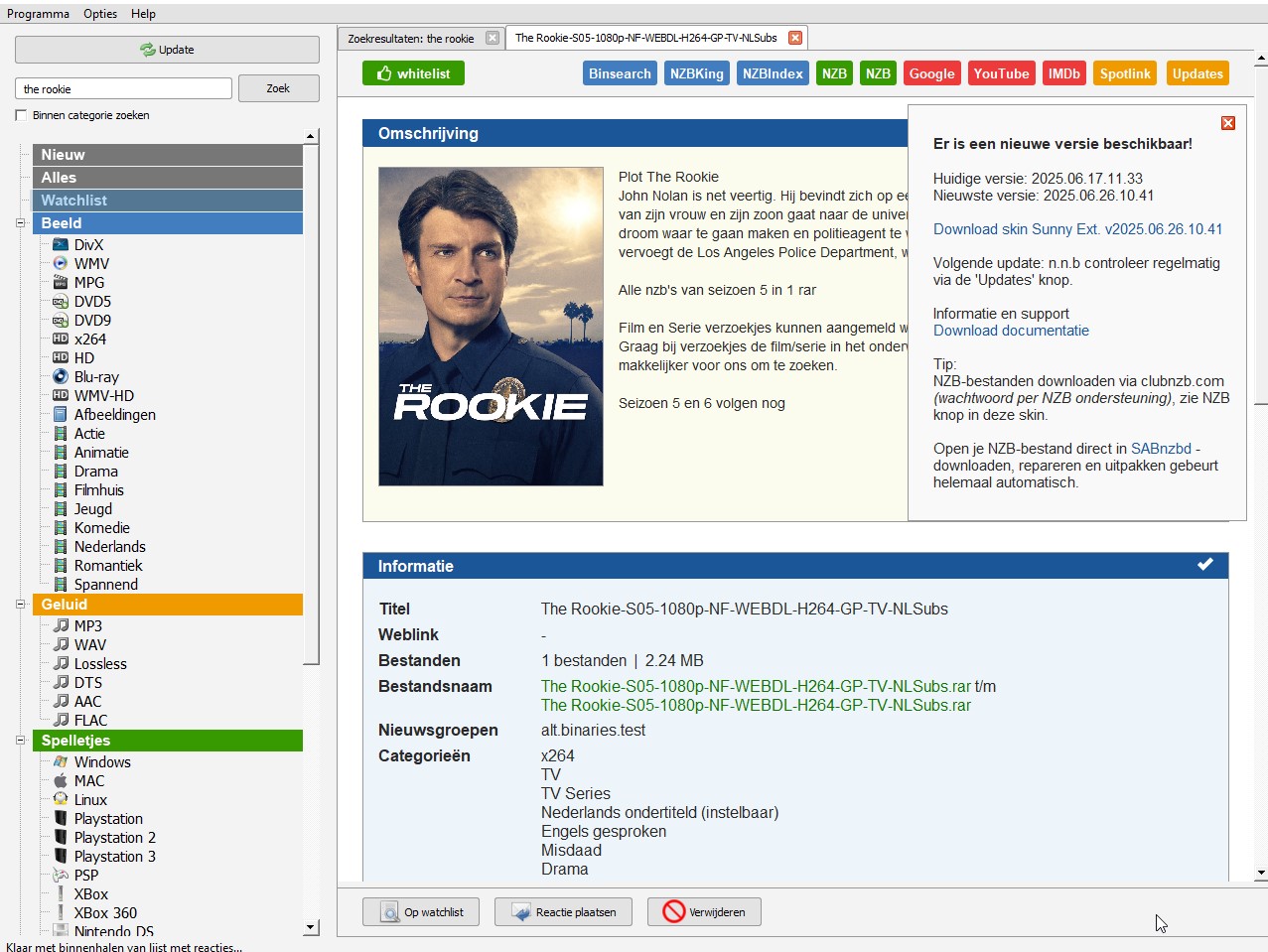Click the Zoek search button
Screen dimensions: 1268x952
pos(278,88)
